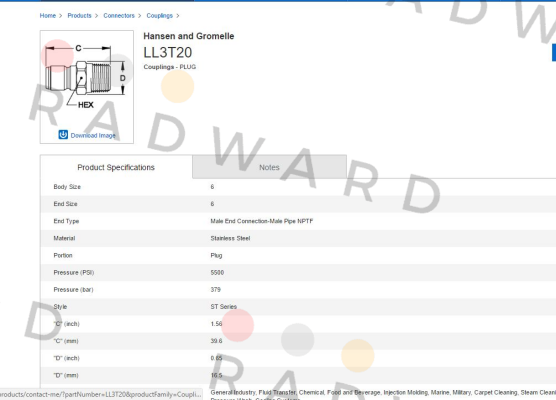Click the General Industry applications text
Image resolution: width=556 pixels, height=400 pixels.
click(383, 395)
